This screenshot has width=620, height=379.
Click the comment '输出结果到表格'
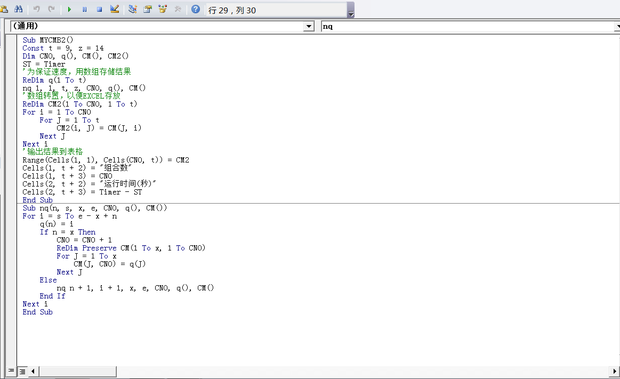coord(53,151)
